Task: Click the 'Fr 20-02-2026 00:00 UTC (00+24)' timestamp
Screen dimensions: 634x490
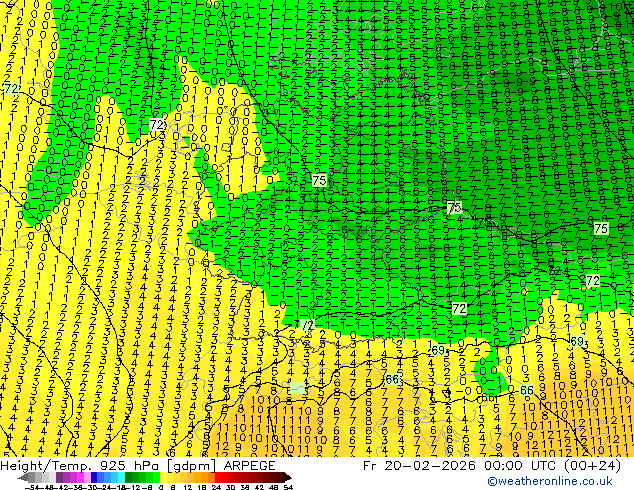Action: (492, 466)
